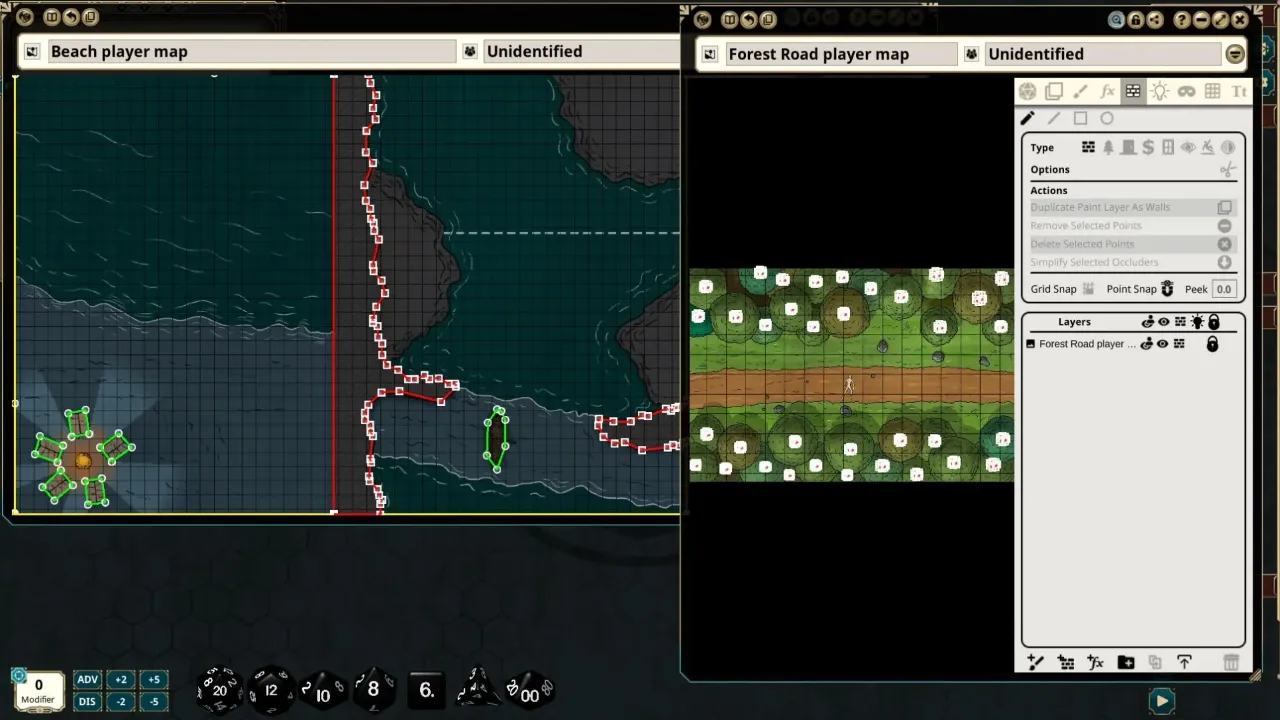Select the circle drawing tool
Screen dimensions: 1280x720
[x=1107, y=118]
